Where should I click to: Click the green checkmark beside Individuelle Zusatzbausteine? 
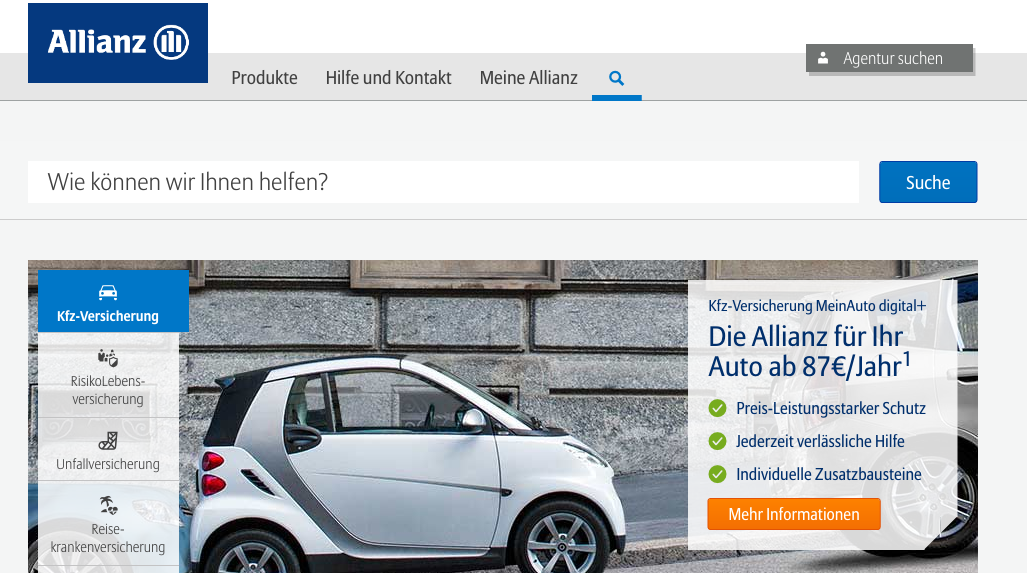717,474
